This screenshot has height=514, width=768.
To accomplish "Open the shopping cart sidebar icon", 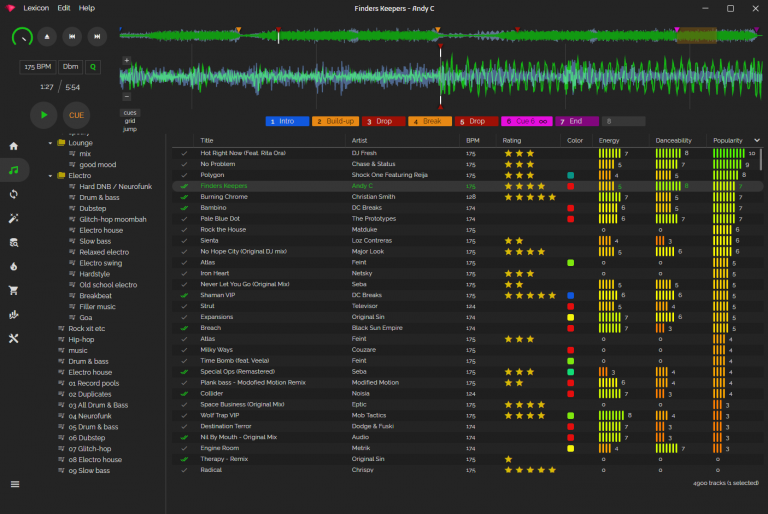I will 14,290.
